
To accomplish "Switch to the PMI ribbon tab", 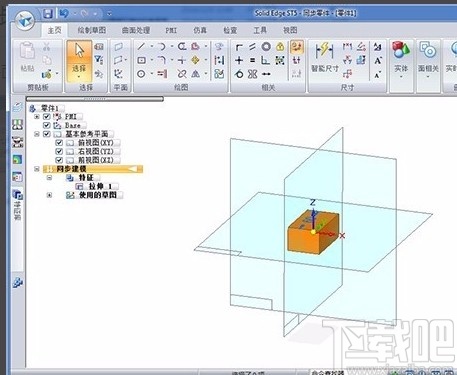I will [171, 30].
